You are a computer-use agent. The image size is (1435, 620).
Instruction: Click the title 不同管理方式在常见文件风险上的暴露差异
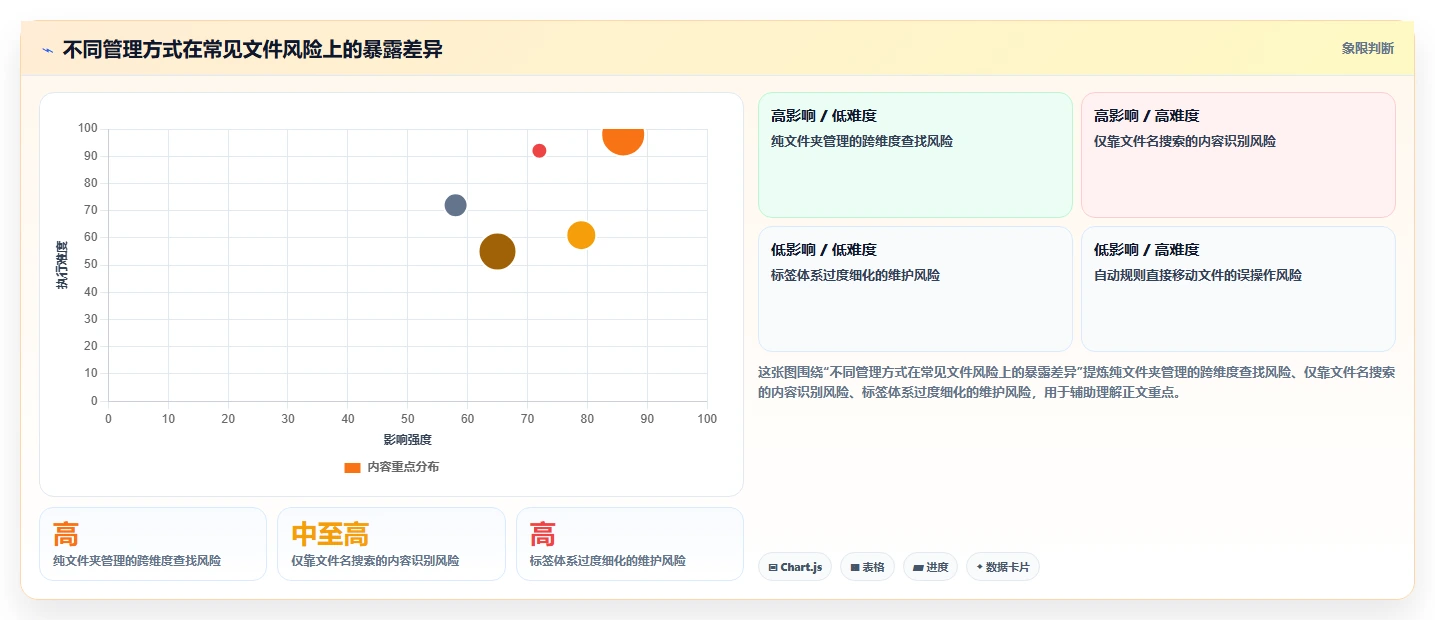click(252, 50)
